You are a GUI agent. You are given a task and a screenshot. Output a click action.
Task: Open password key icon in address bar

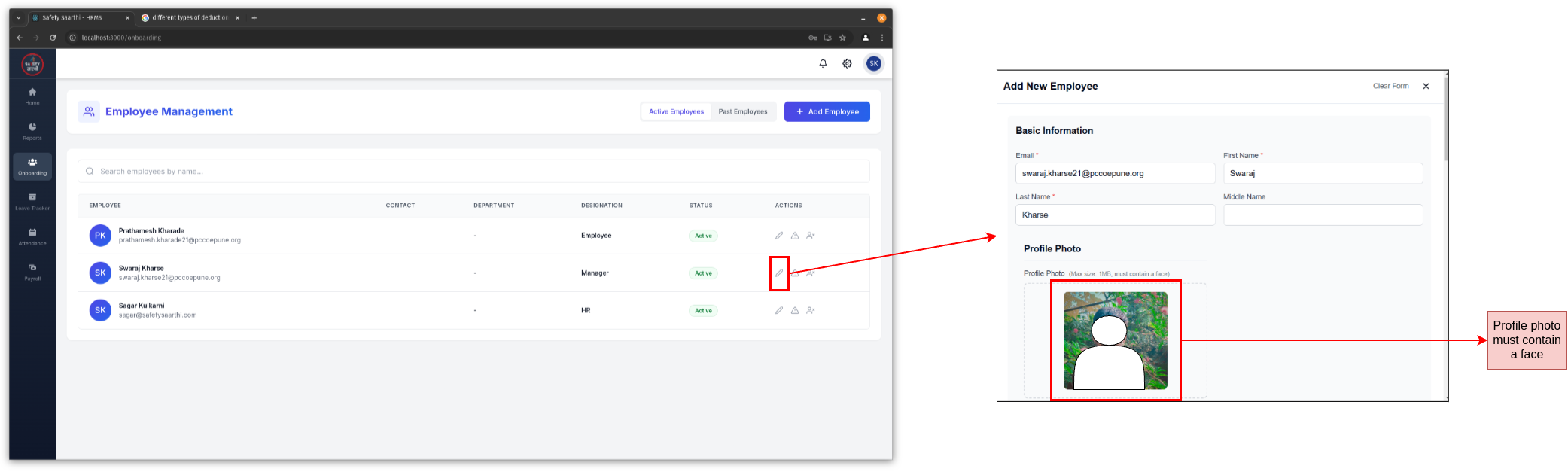pyautogui.click(x=813, y=38)
